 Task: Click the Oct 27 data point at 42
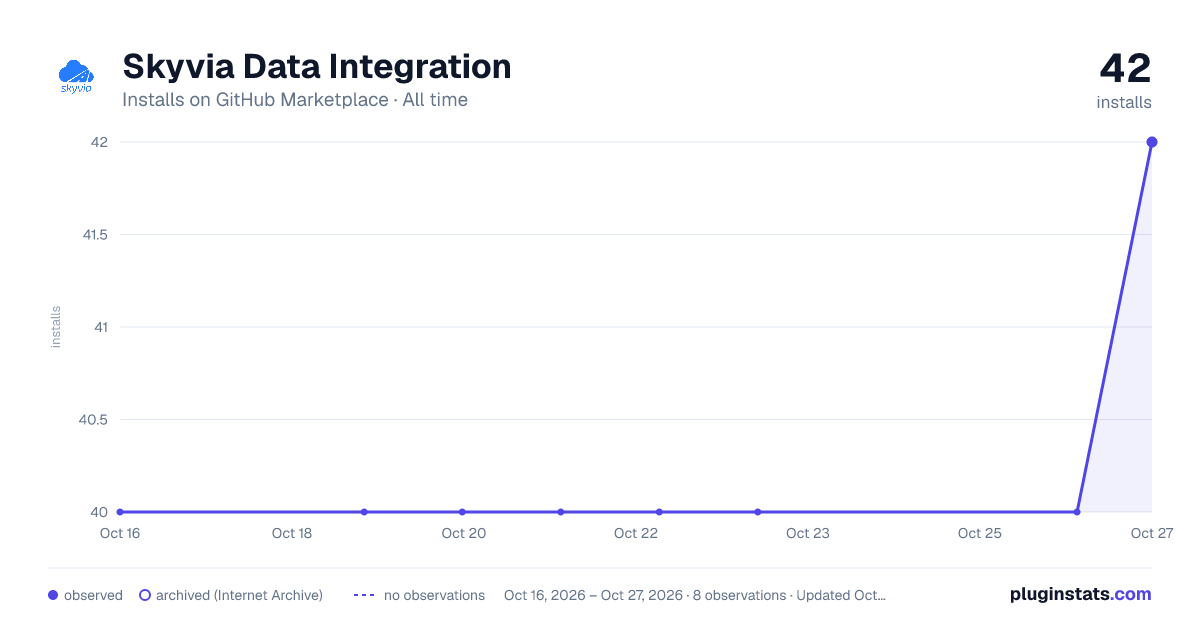coord(1152,142)
